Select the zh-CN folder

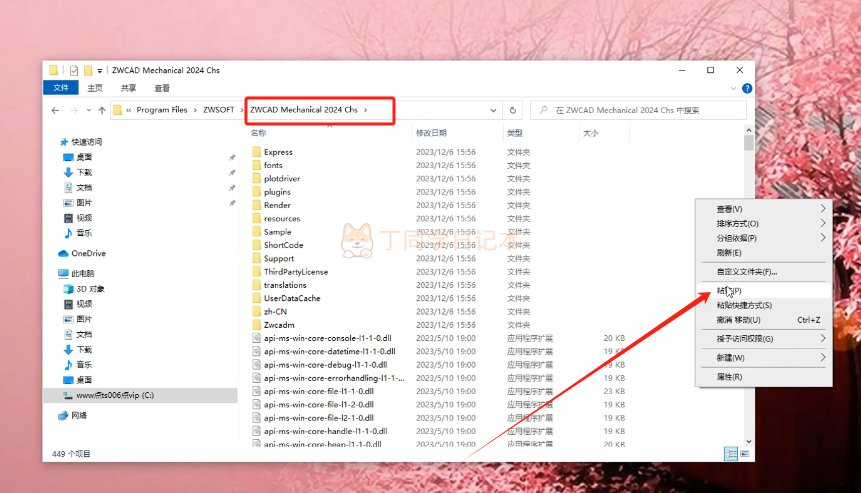click(x=275, y=311)
